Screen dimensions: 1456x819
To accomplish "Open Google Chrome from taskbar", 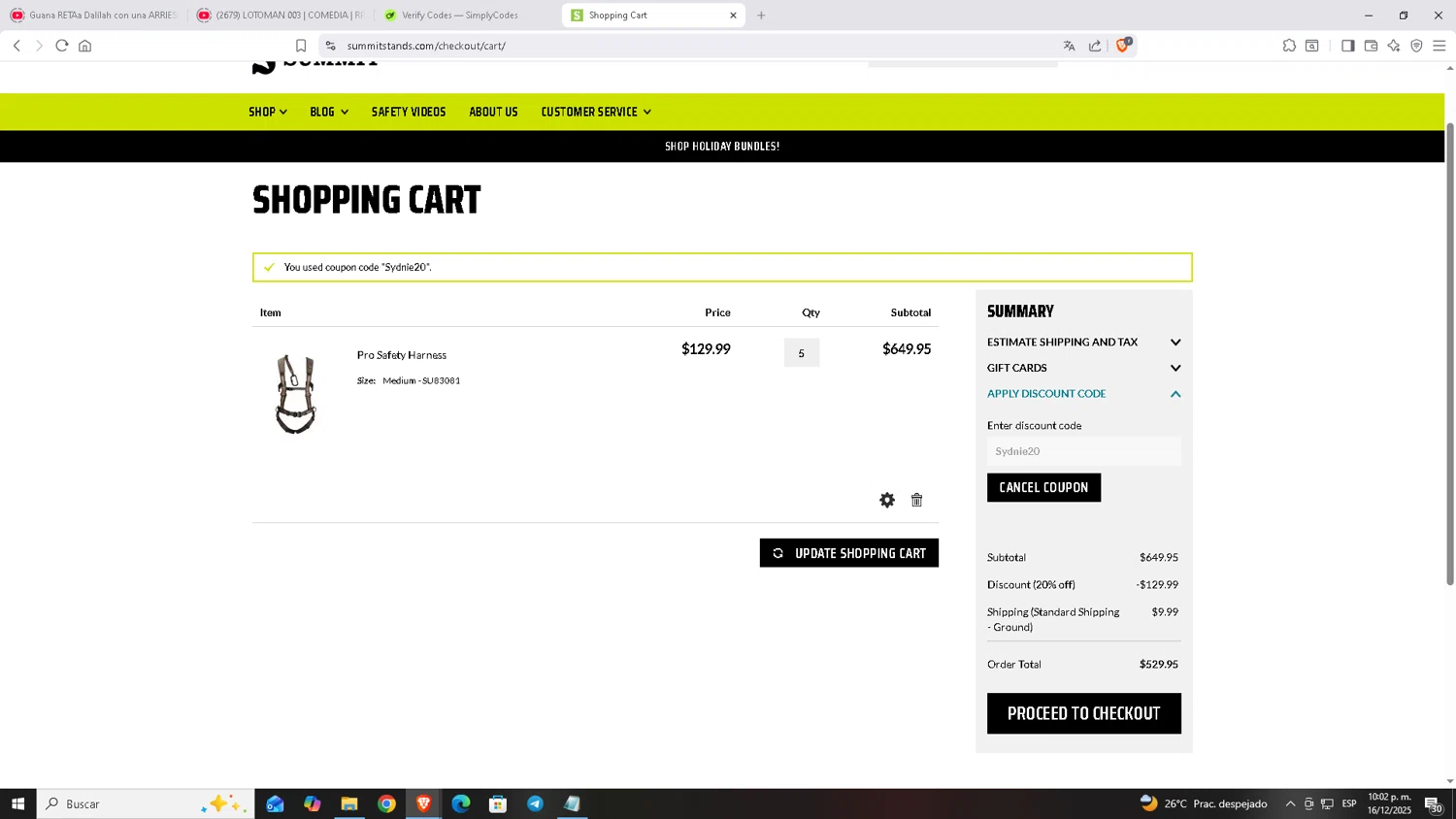I will point(386,803).
